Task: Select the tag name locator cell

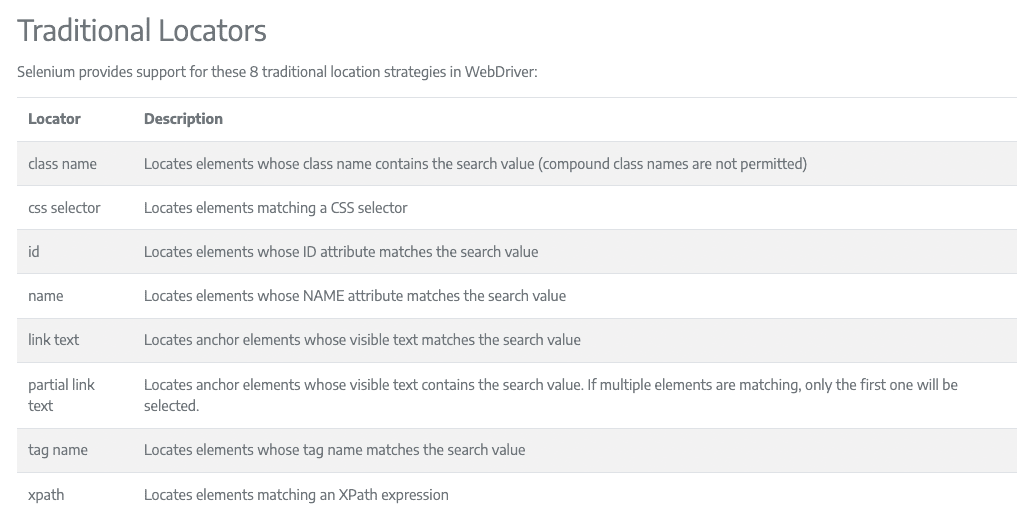Action: click(x=57, y=450)
